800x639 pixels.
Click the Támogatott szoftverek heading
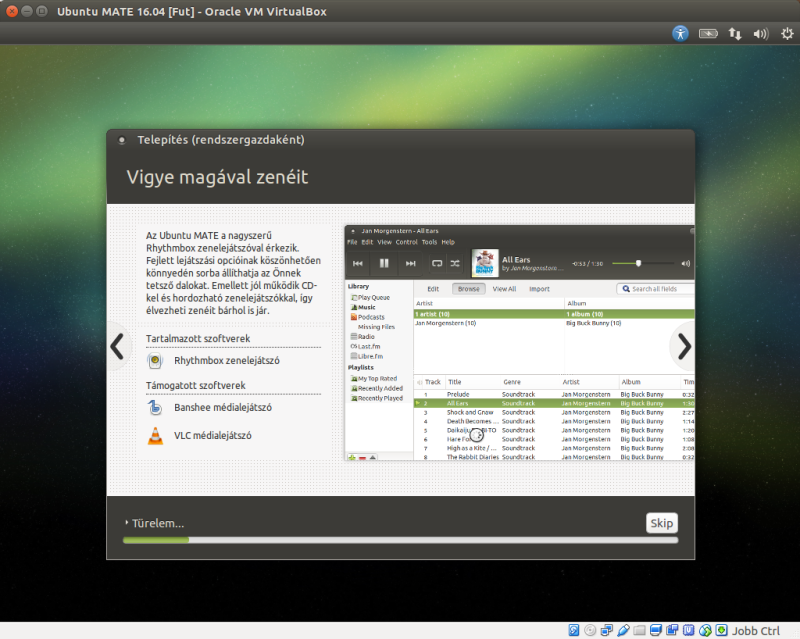195,385
